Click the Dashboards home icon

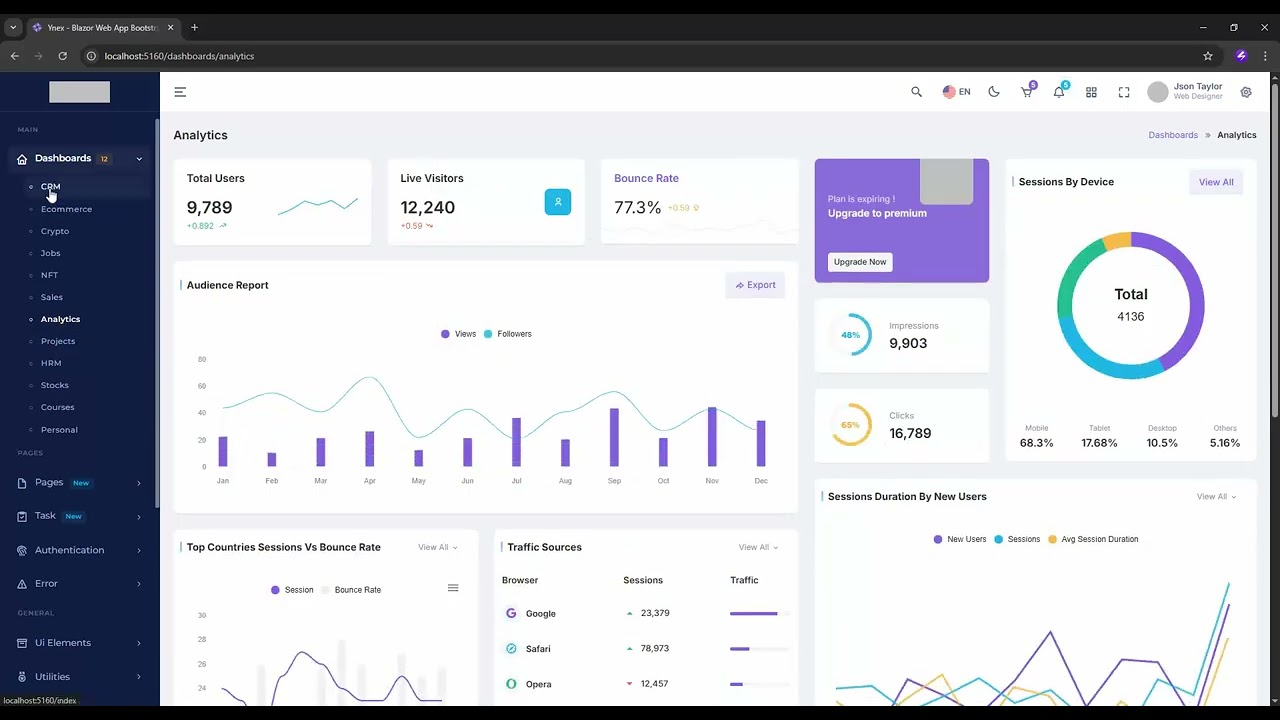(x=22, y=159)
